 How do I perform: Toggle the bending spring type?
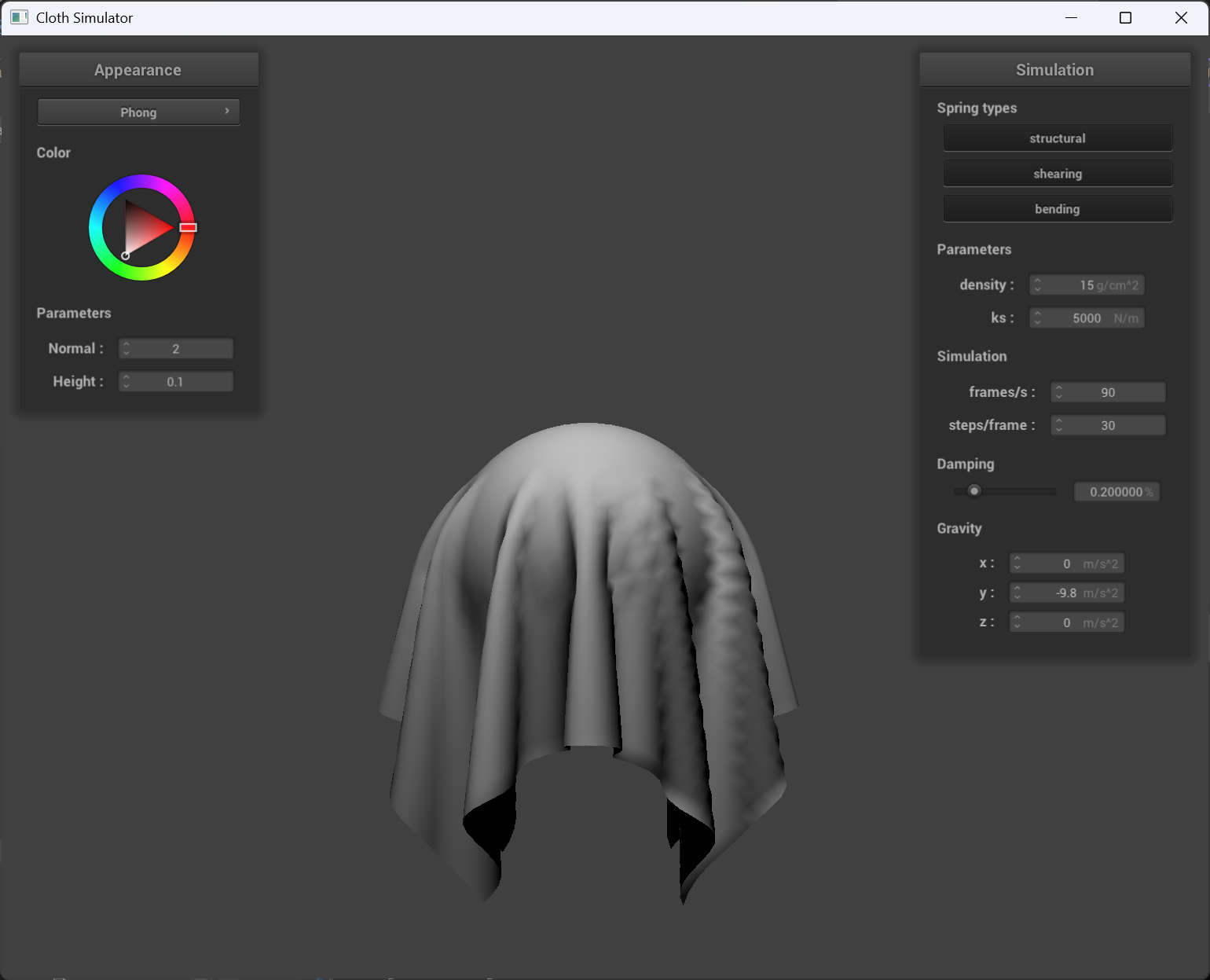1058,209
